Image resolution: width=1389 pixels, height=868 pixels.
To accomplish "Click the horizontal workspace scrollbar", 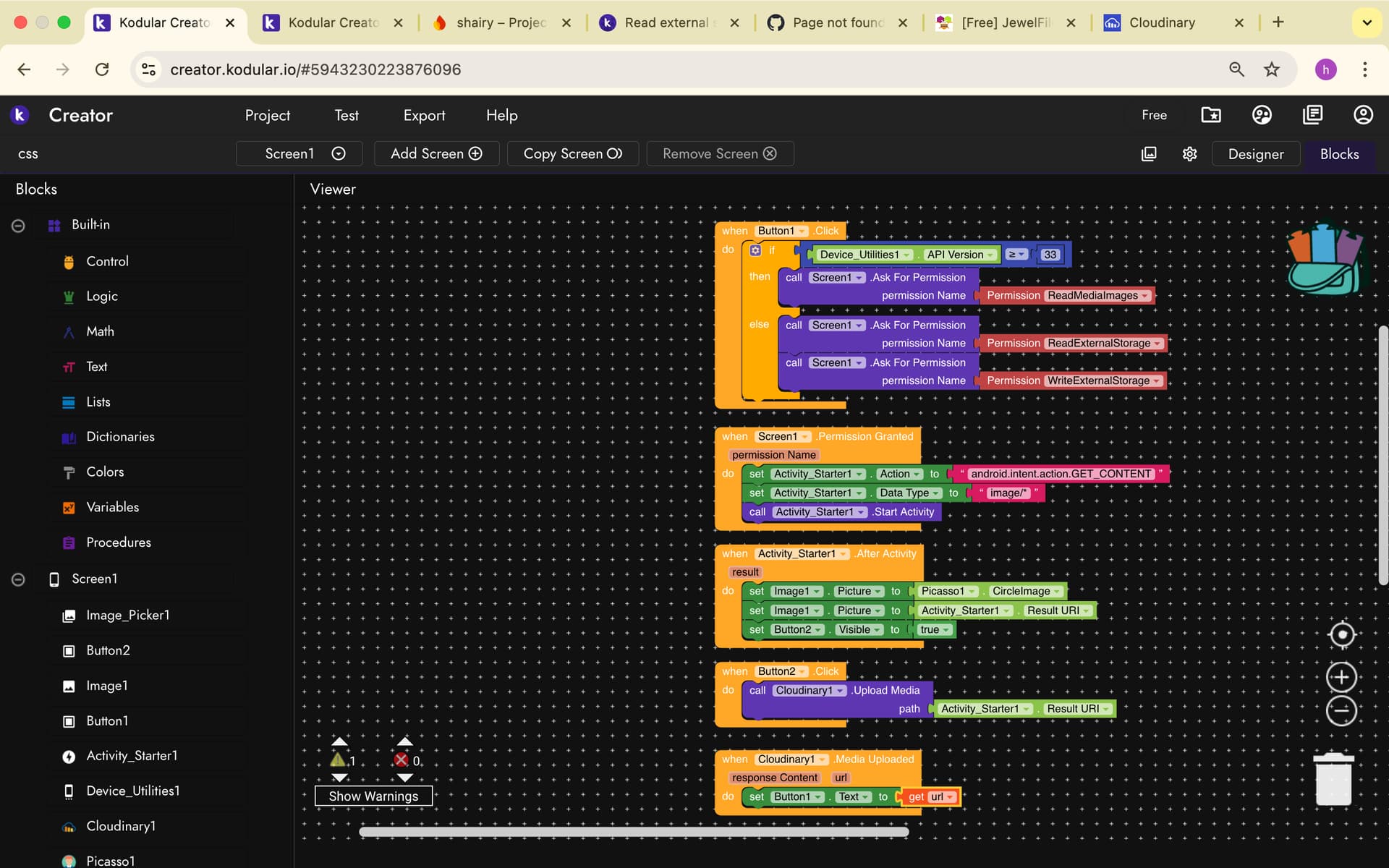I will point(634,832).
